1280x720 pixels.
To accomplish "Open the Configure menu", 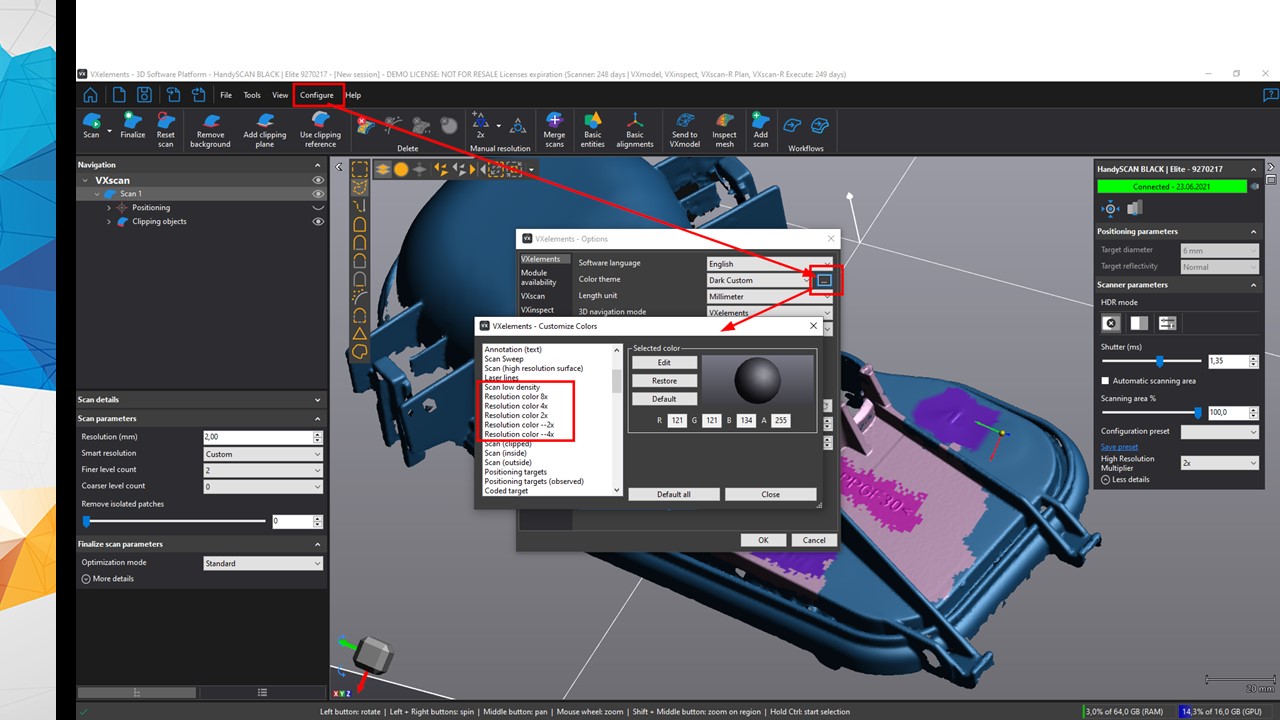I will [x=317, y=95].
